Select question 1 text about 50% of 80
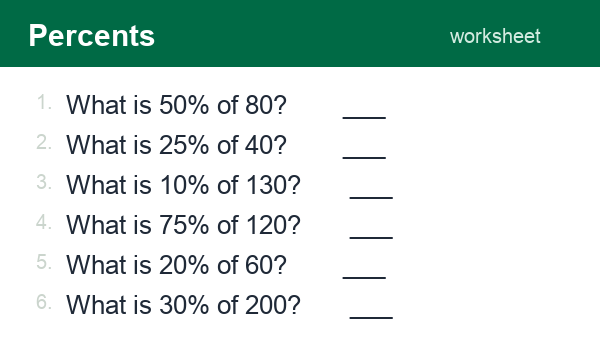 (176, 105)
